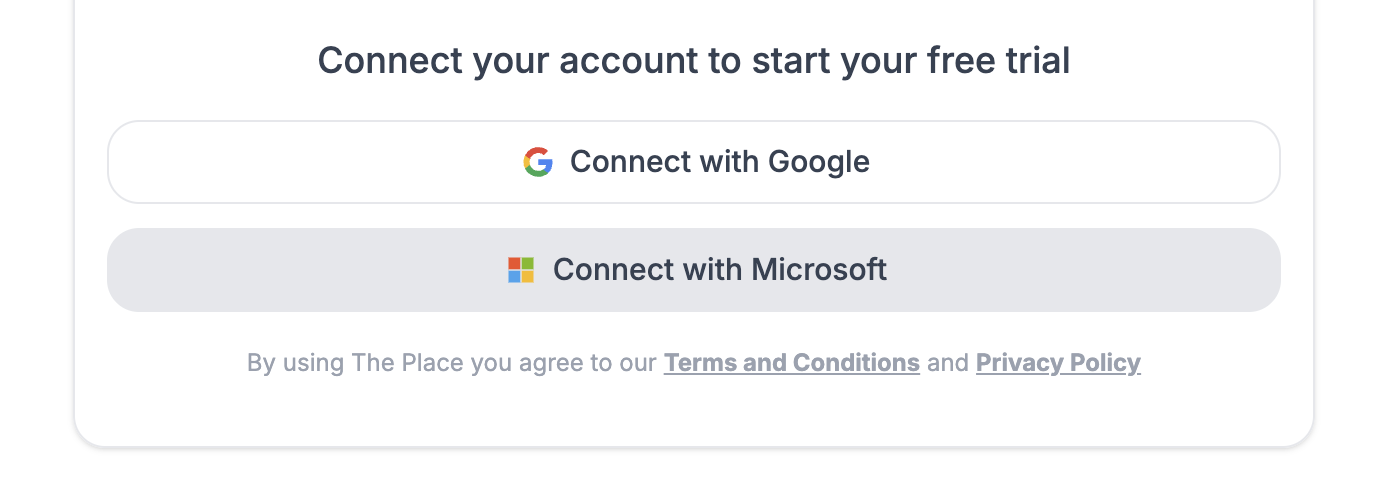Click the Microsoft four-square logo icon
This screenshot has height=500, width=1376.
tap(521, 270)
